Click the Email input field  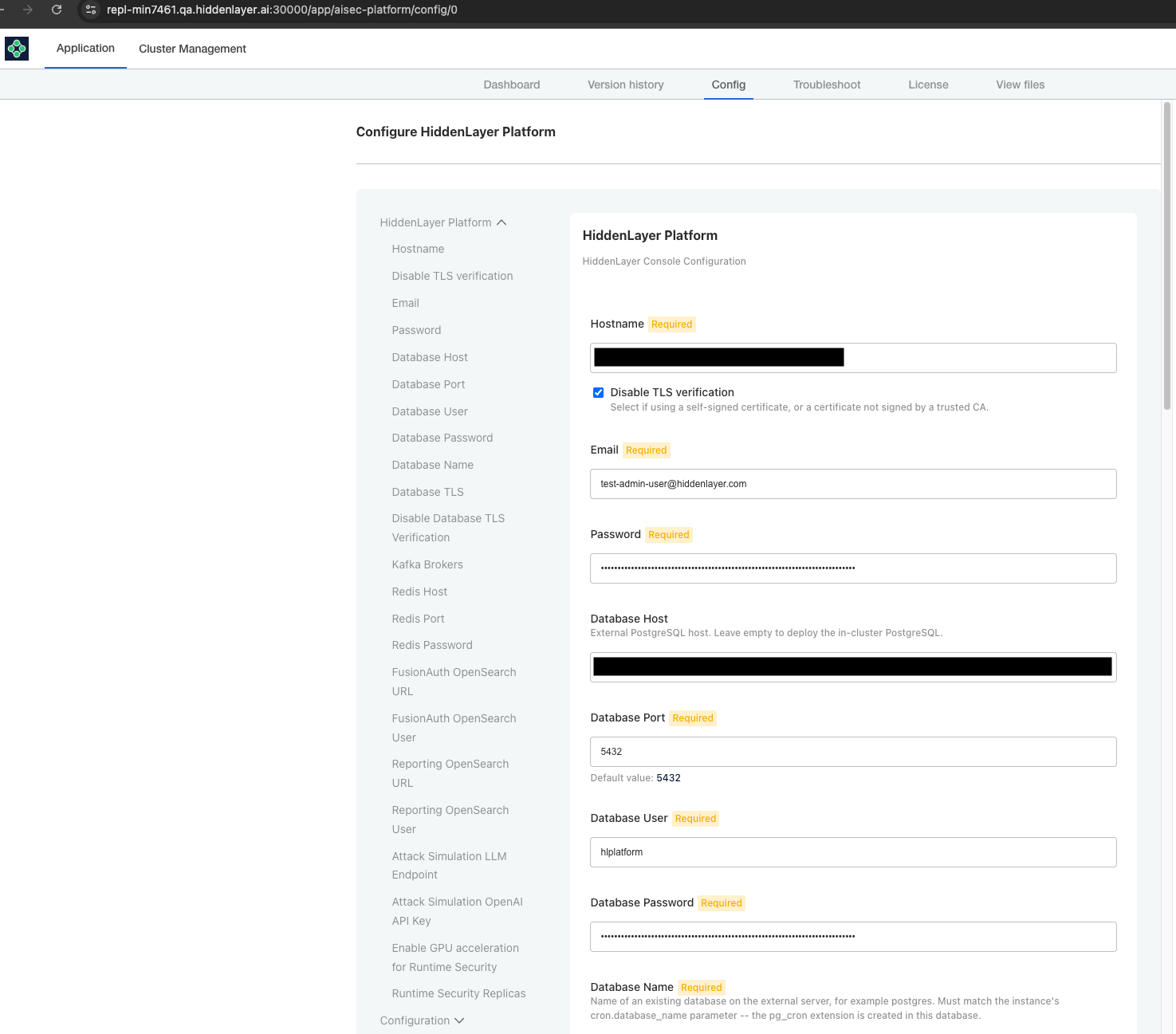[853, 484]
